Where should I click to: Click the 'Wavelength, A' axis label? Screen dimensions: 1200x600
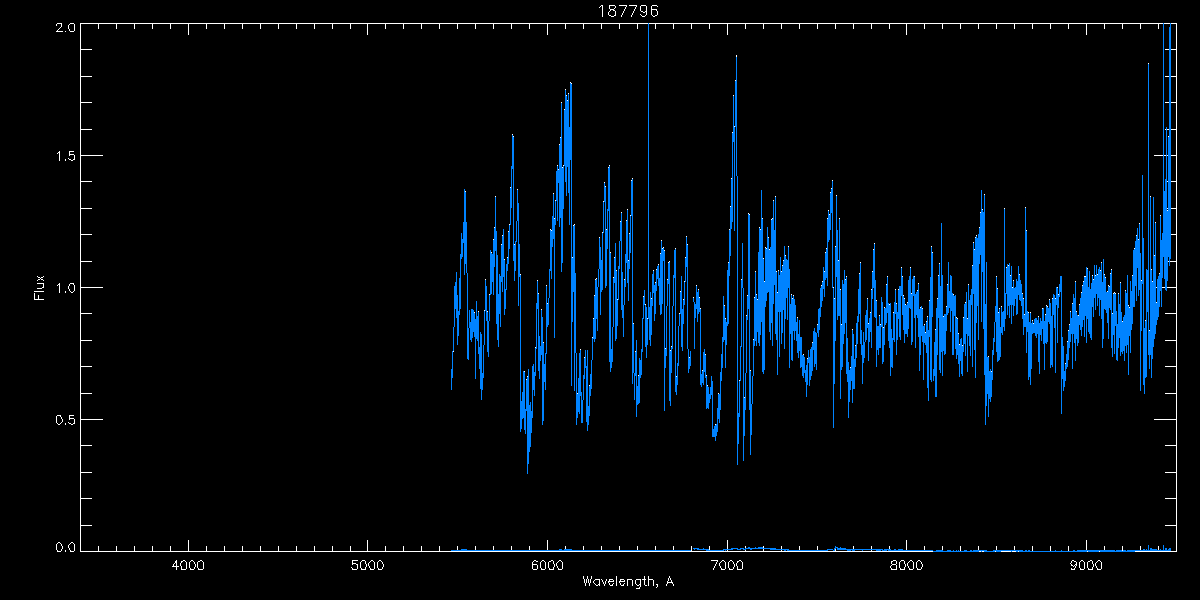coord(628,581)
